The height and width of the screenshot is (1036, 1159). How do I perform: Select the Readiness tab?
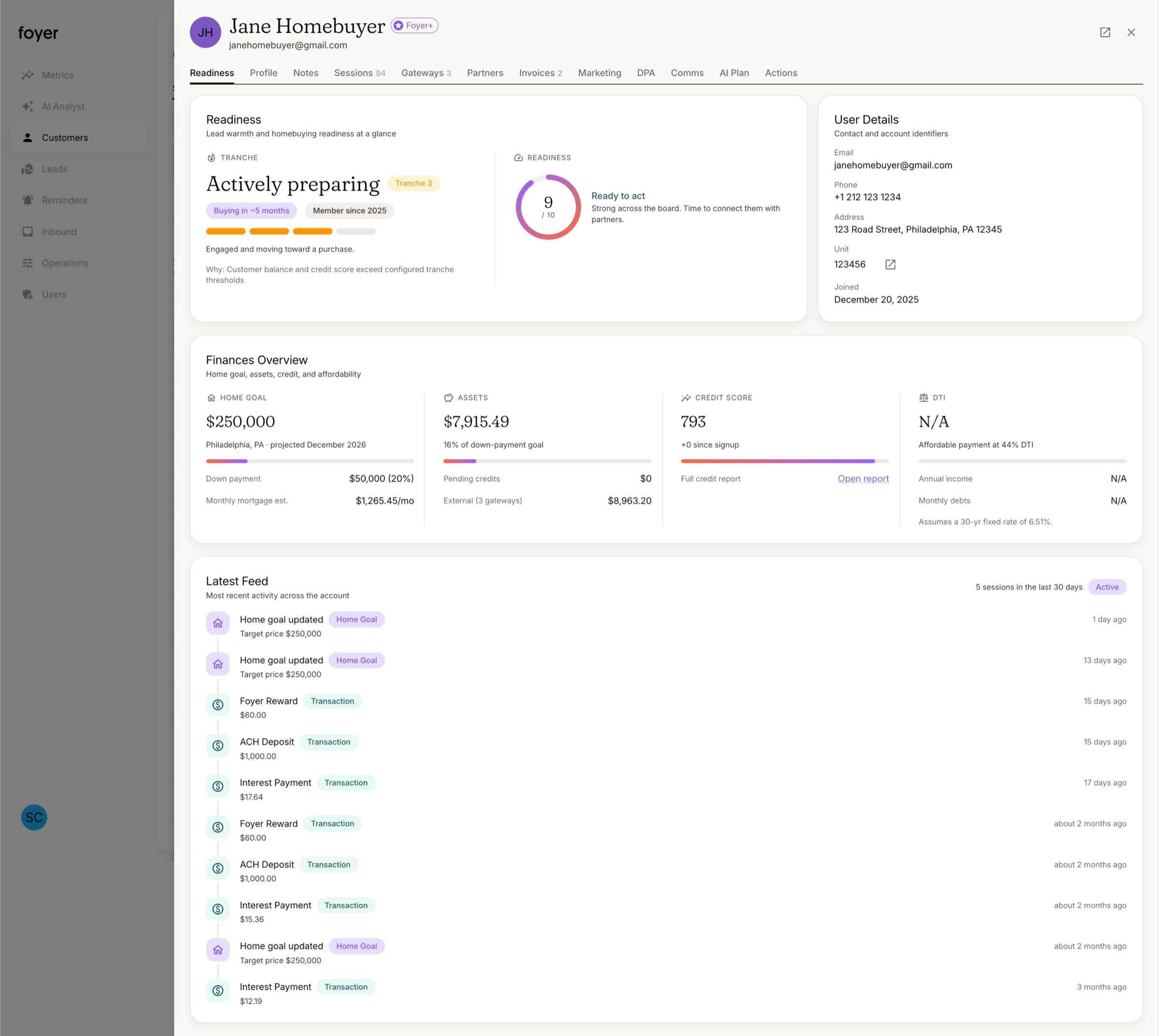(x=212, y=73)
